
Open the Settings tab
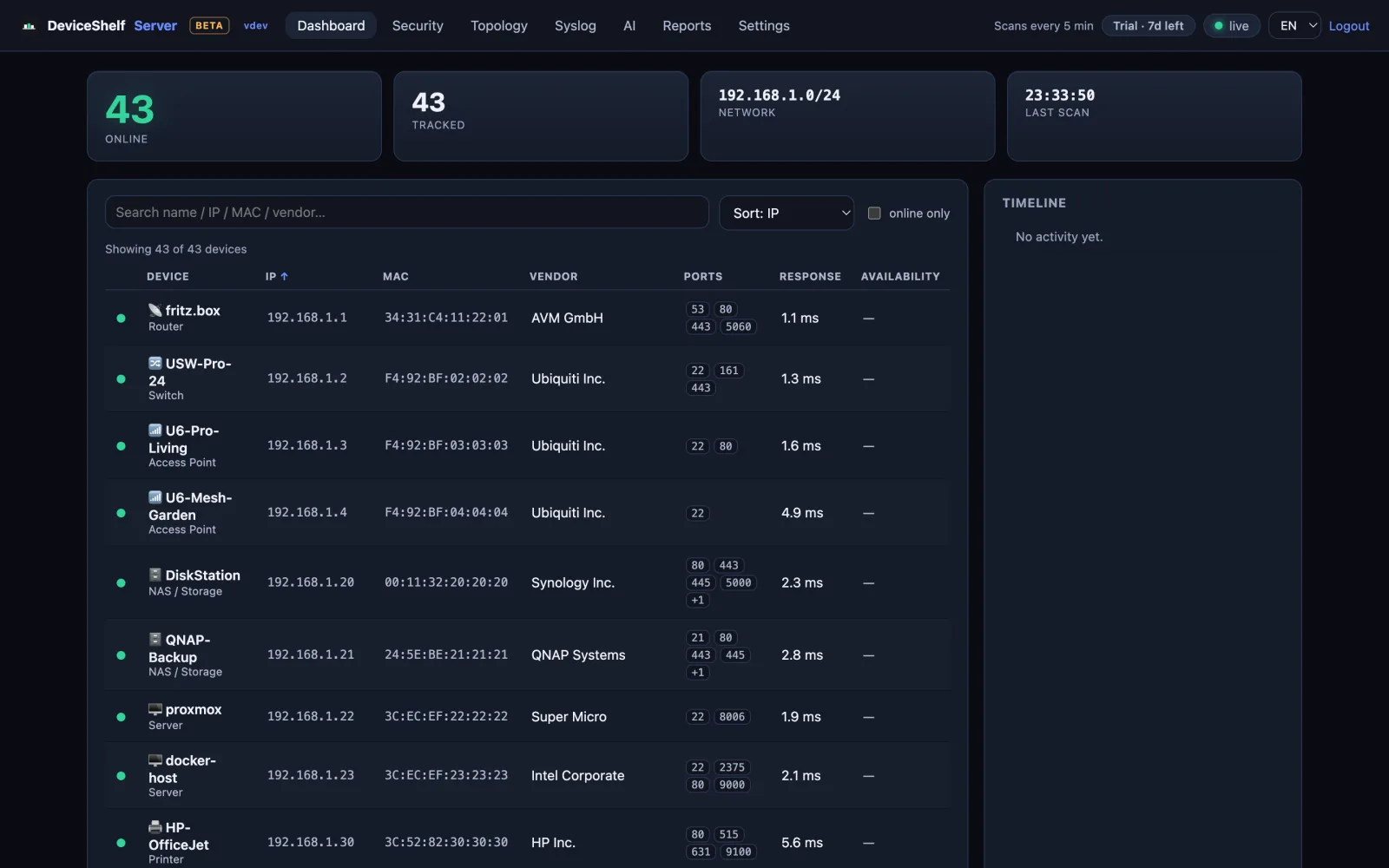(764, 26)
